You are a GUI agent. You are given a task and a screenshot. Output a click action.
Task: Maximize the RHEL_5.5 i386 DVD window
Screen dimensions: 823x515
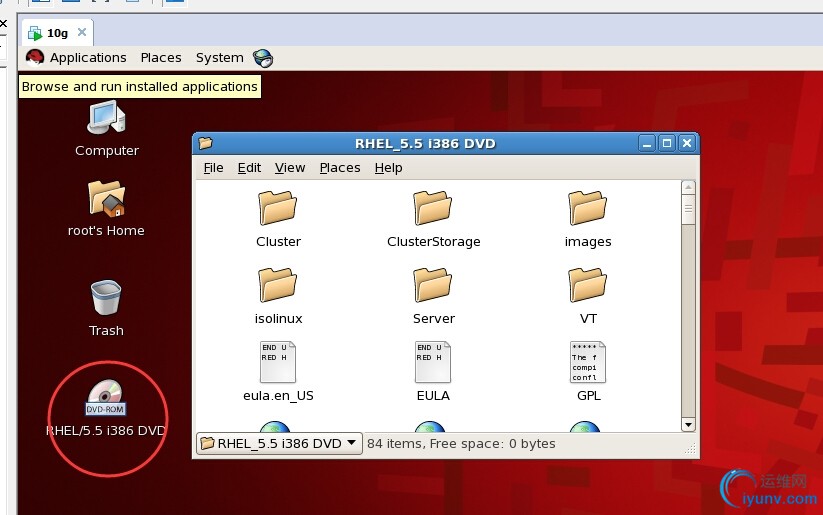click(667, 143)
